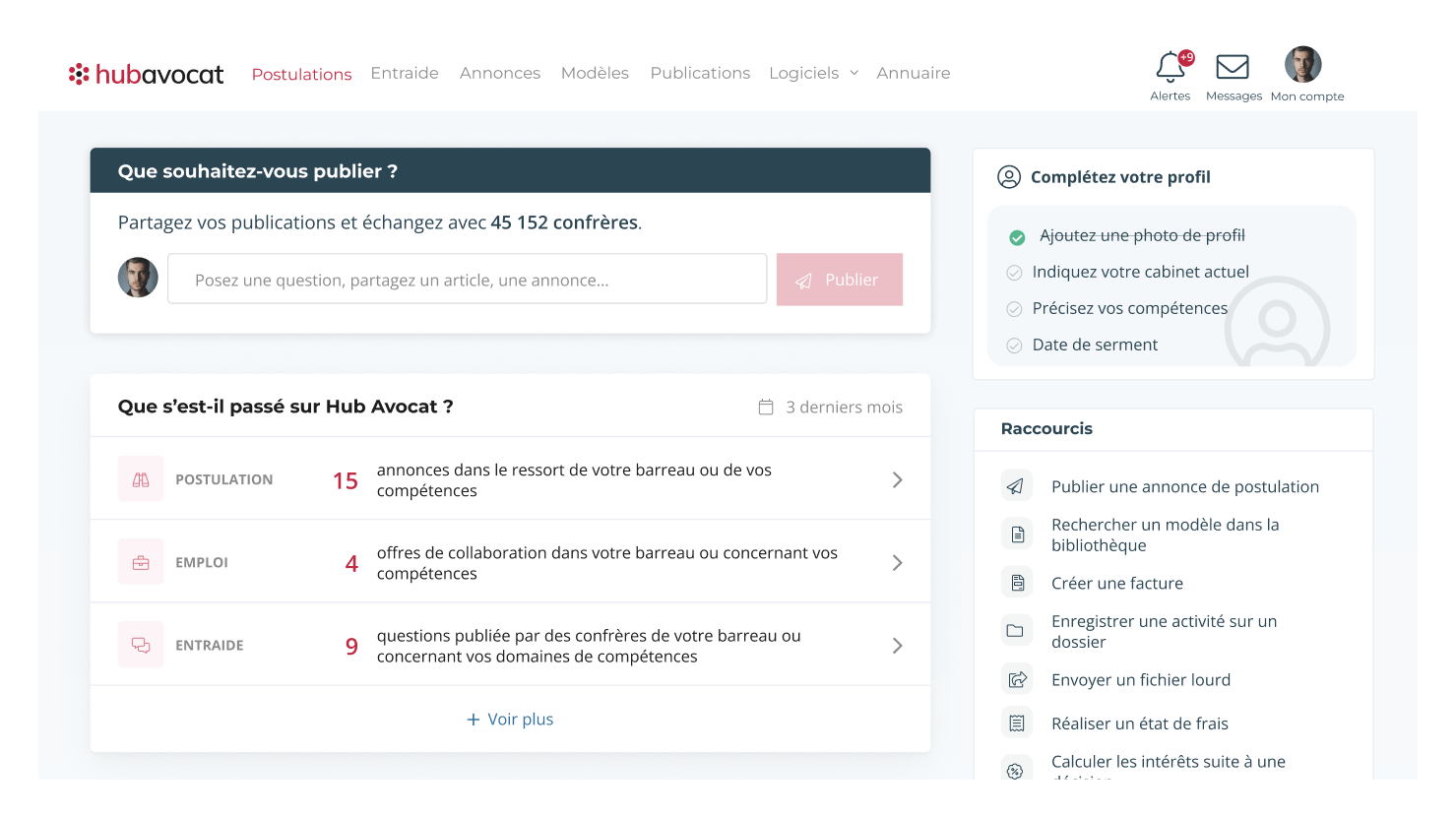Expand the Logiciels dropdown menu

[x=813, y=72]
